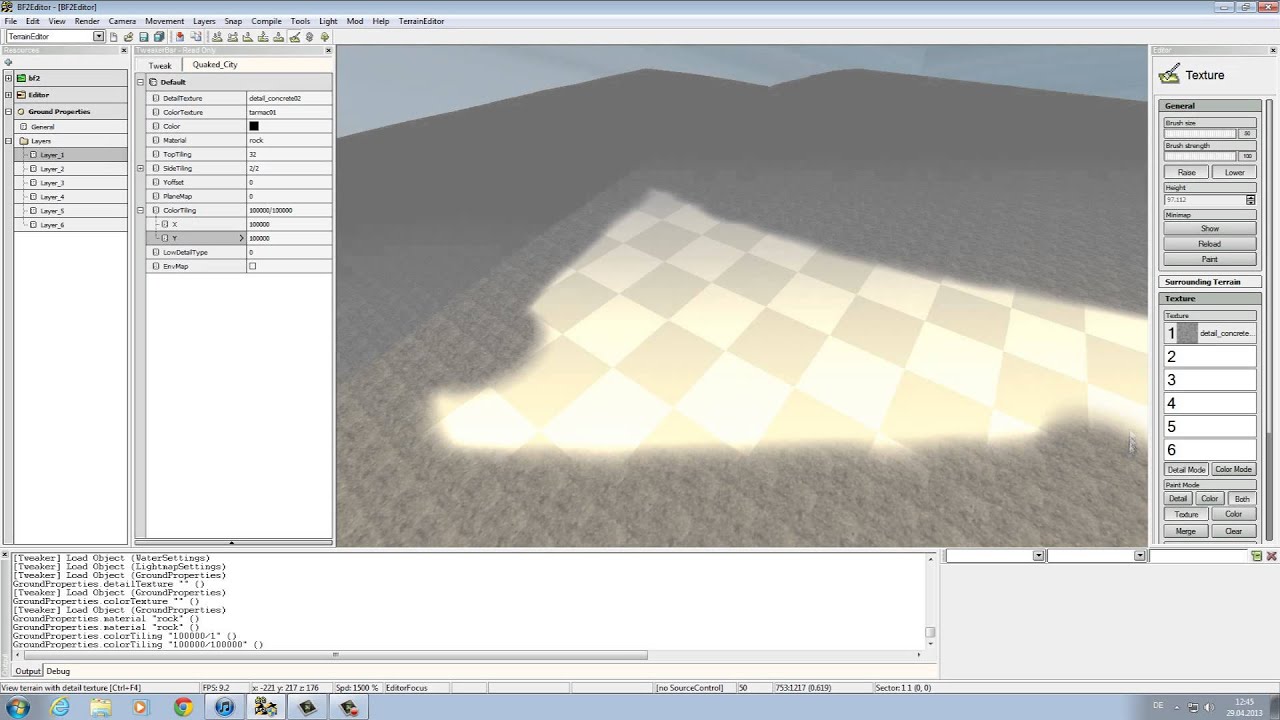Click the large Texture brush icon in Editor panel
The width and height of the screenshot is (1280, 720).
pos(1168,75)
